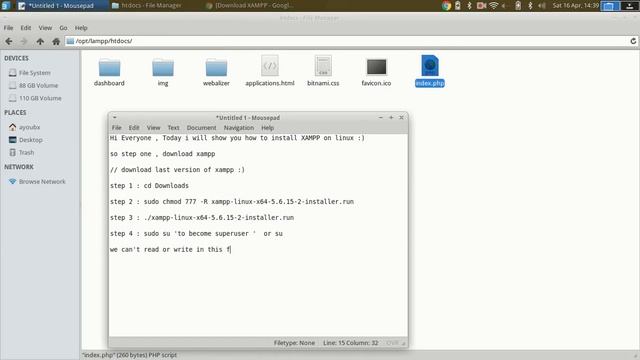This screenshot has height=360, width=640.
Task: Select the img folder icon
Action: pos(163,67)
